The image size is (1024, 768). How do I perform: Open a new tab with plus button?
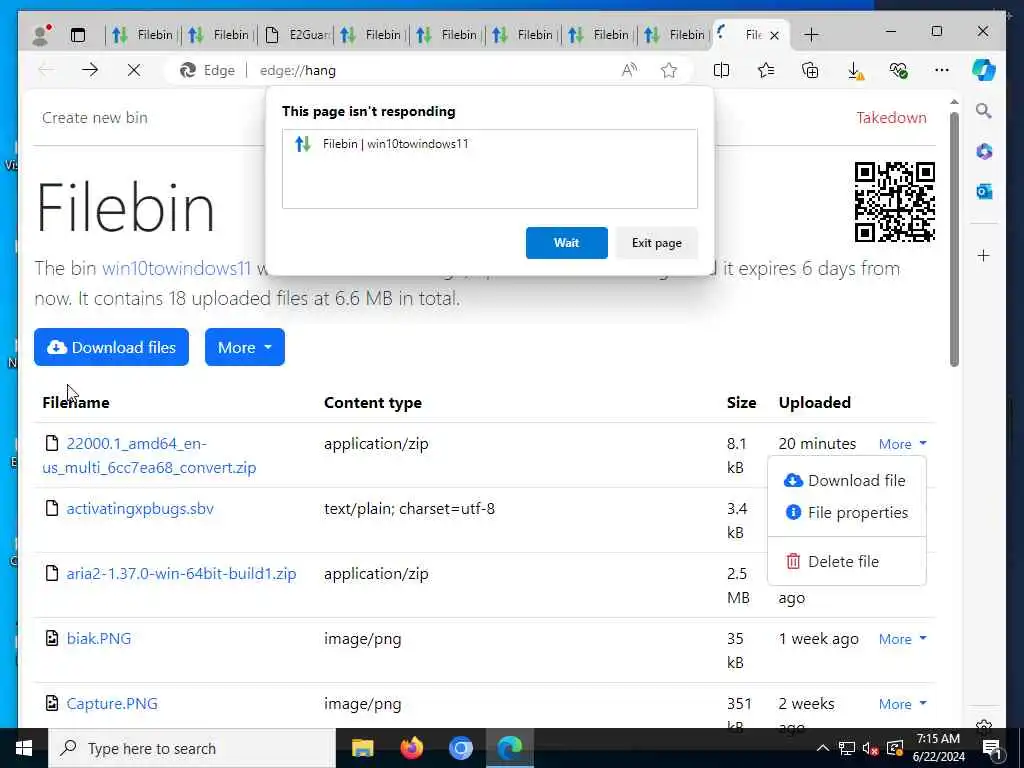point(811,35)
